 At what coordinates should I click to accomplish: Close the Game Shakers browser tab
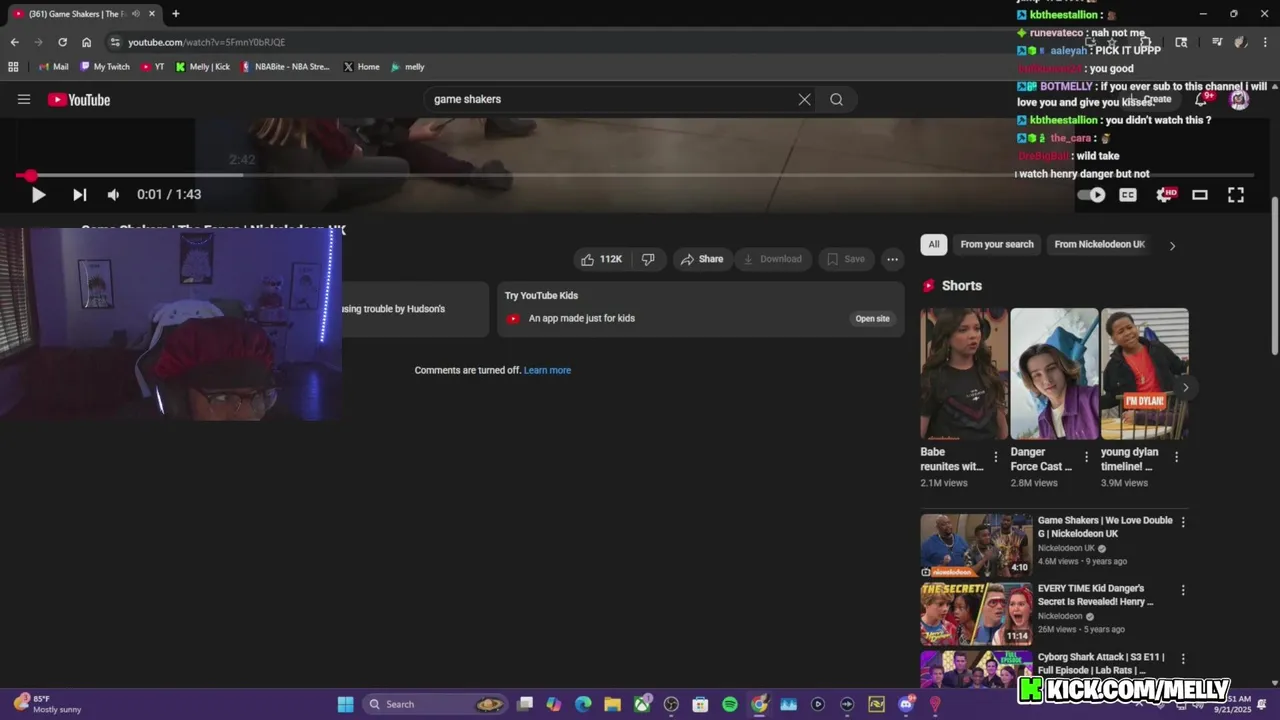point(151,14)
